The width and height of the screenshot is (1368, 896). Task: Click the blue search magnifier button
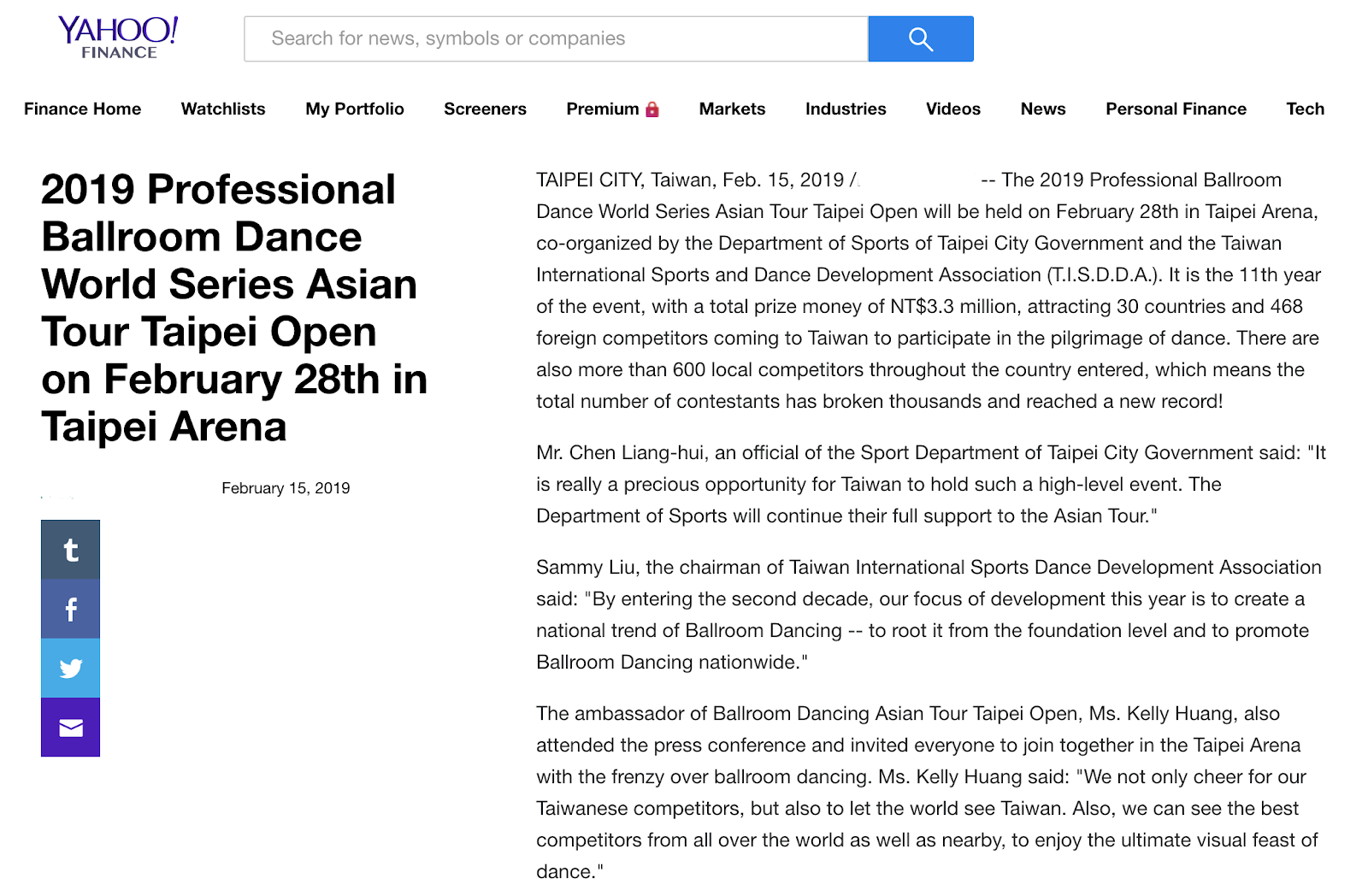click(921, 38)
